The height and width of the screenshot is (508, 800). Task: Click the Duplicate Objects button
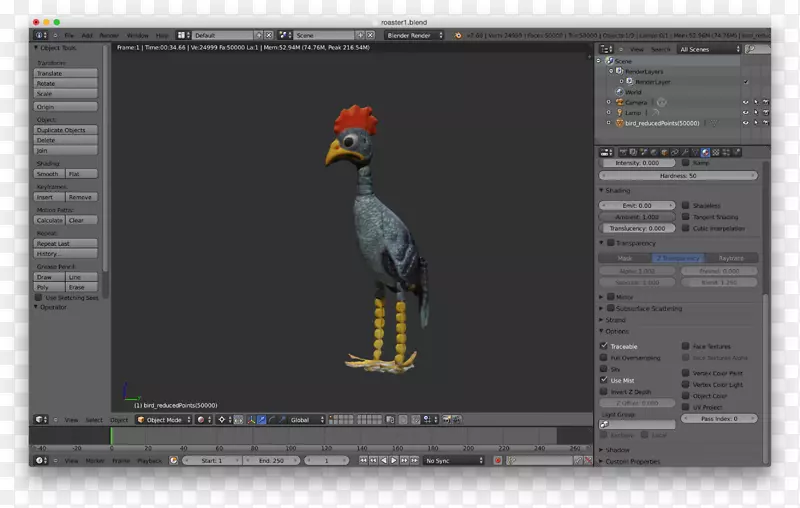pos(65,130)
